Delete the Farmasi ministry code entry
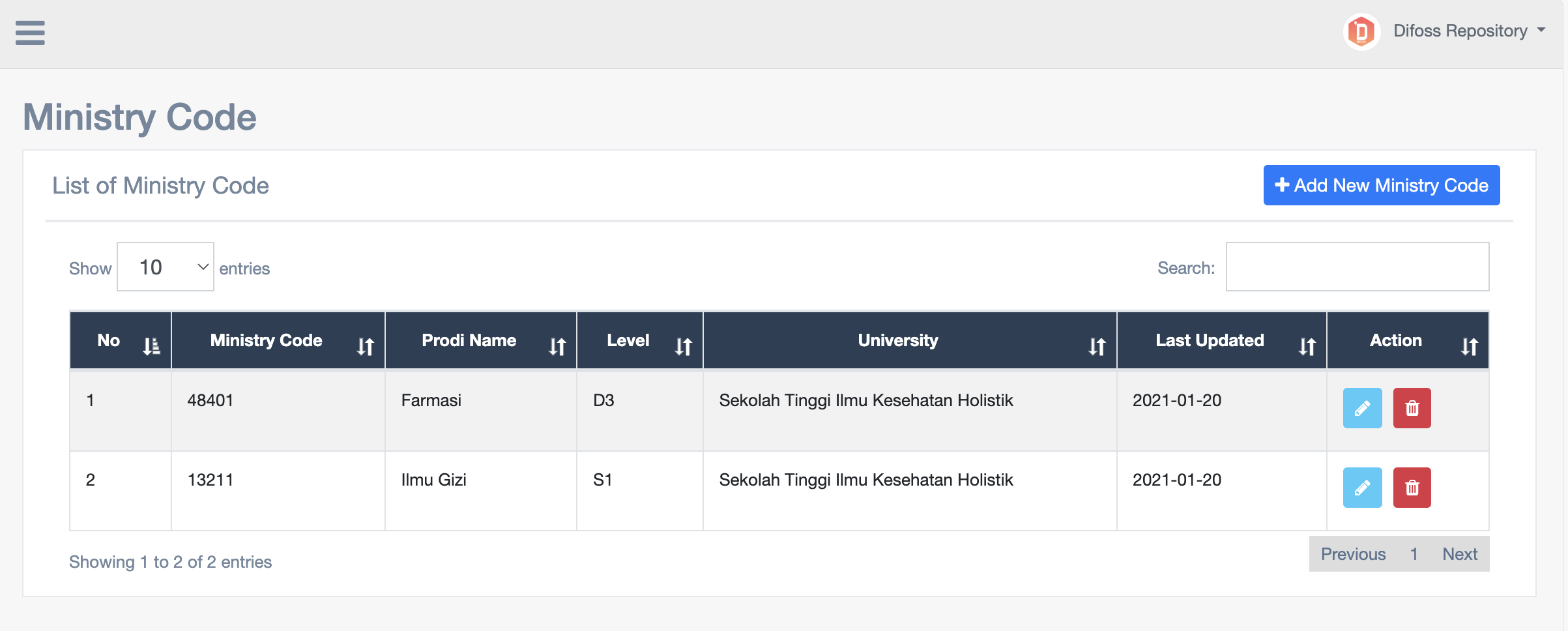Screen dimensions: 1568x631 point(1412,408)
